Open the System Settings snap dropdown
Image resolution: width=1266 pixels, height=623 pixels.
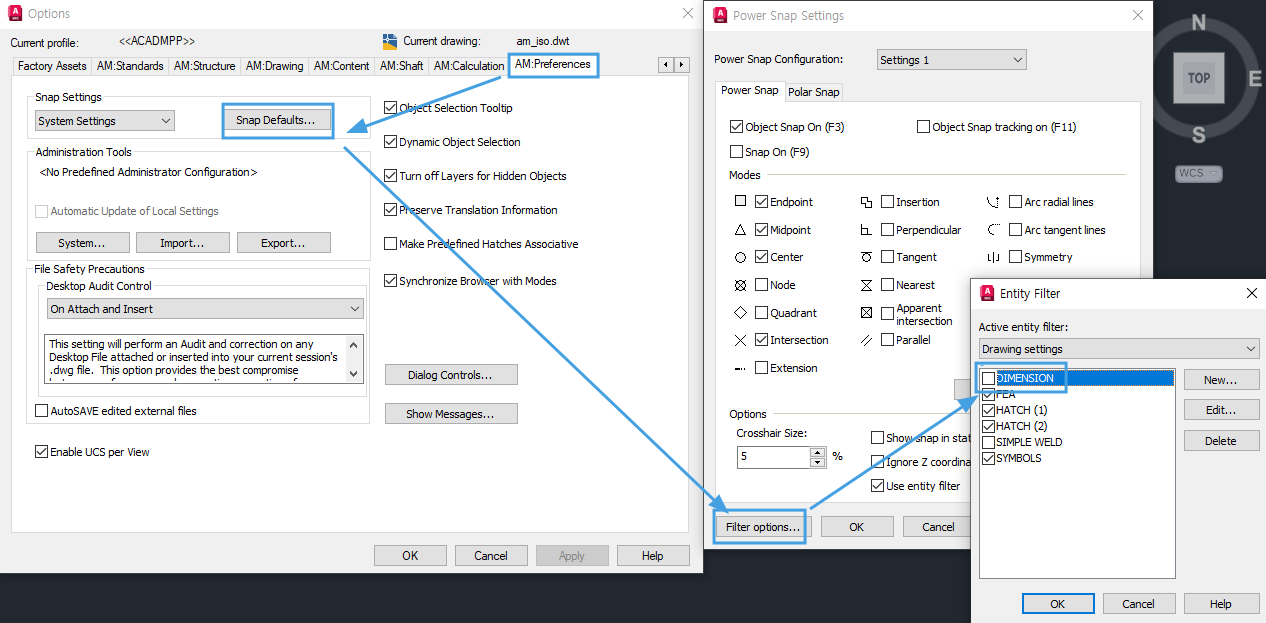(105, 121)
